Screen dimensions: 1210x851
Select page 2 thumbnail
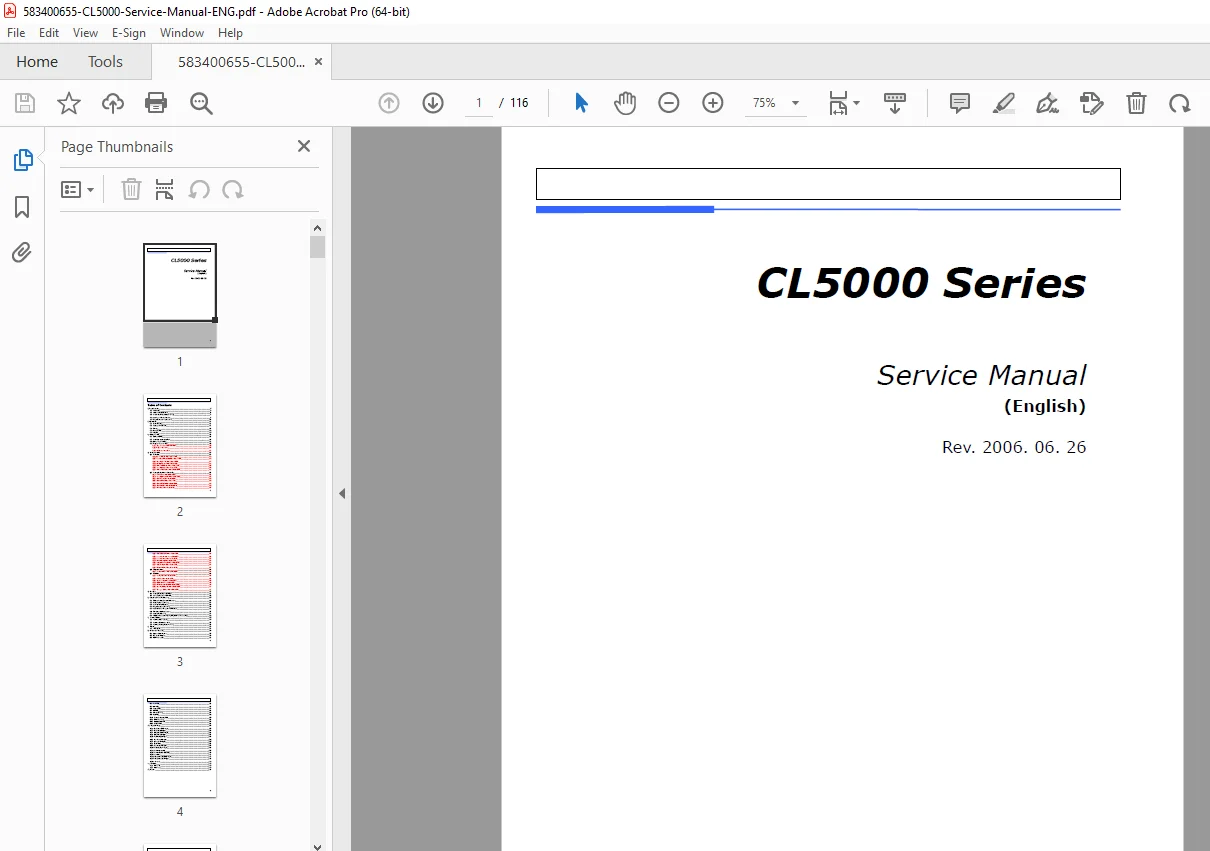tap(180, 445)
